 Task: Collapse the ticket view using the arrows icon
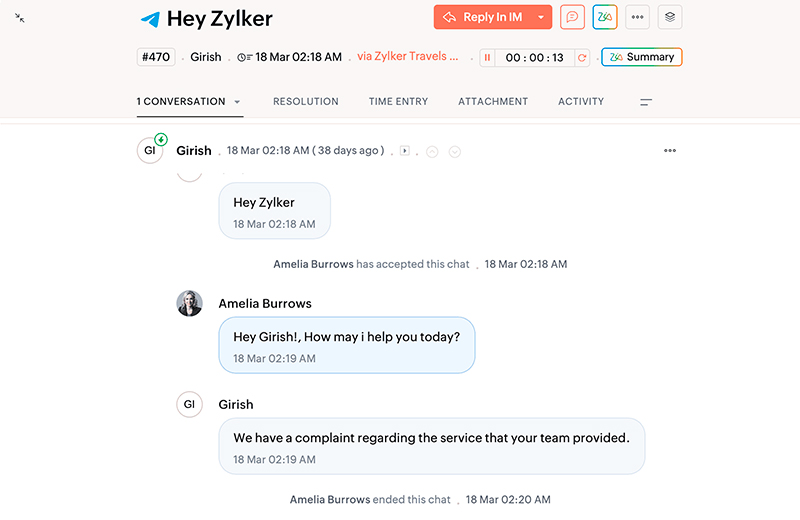click(x=20, y=18)
